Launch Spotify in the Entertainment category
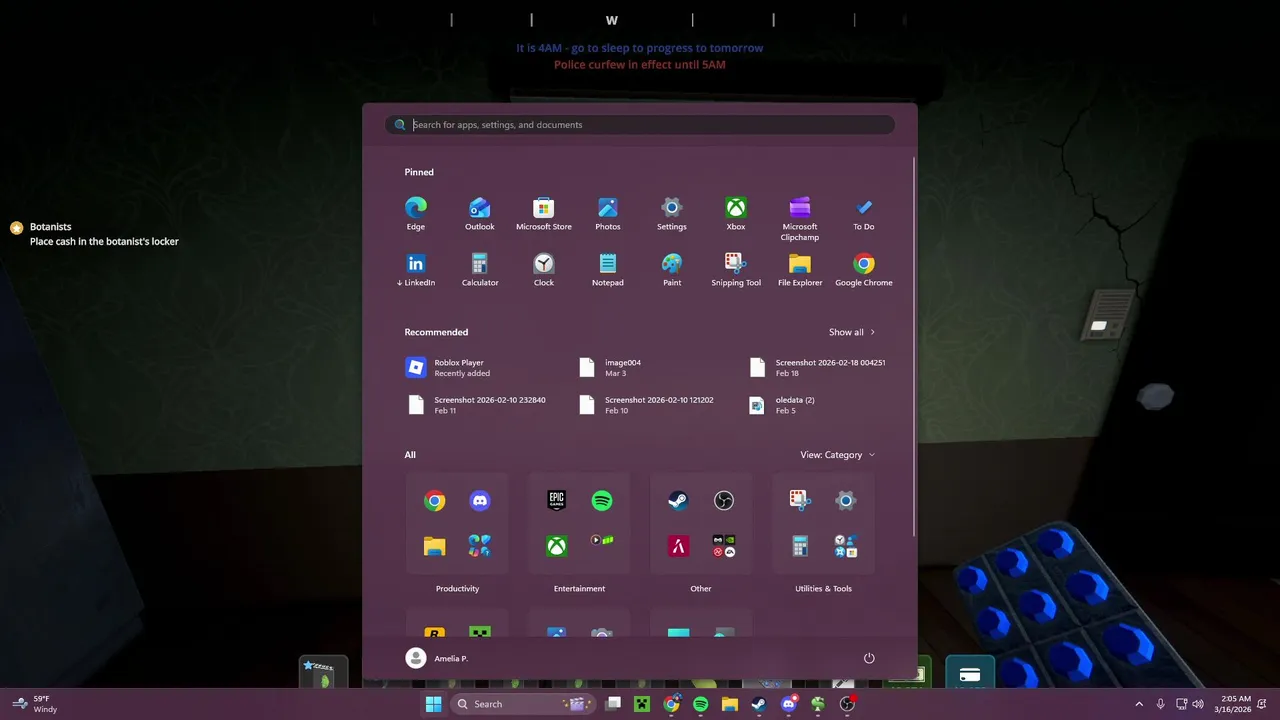Screen dimensions: 1280x720 602,501
